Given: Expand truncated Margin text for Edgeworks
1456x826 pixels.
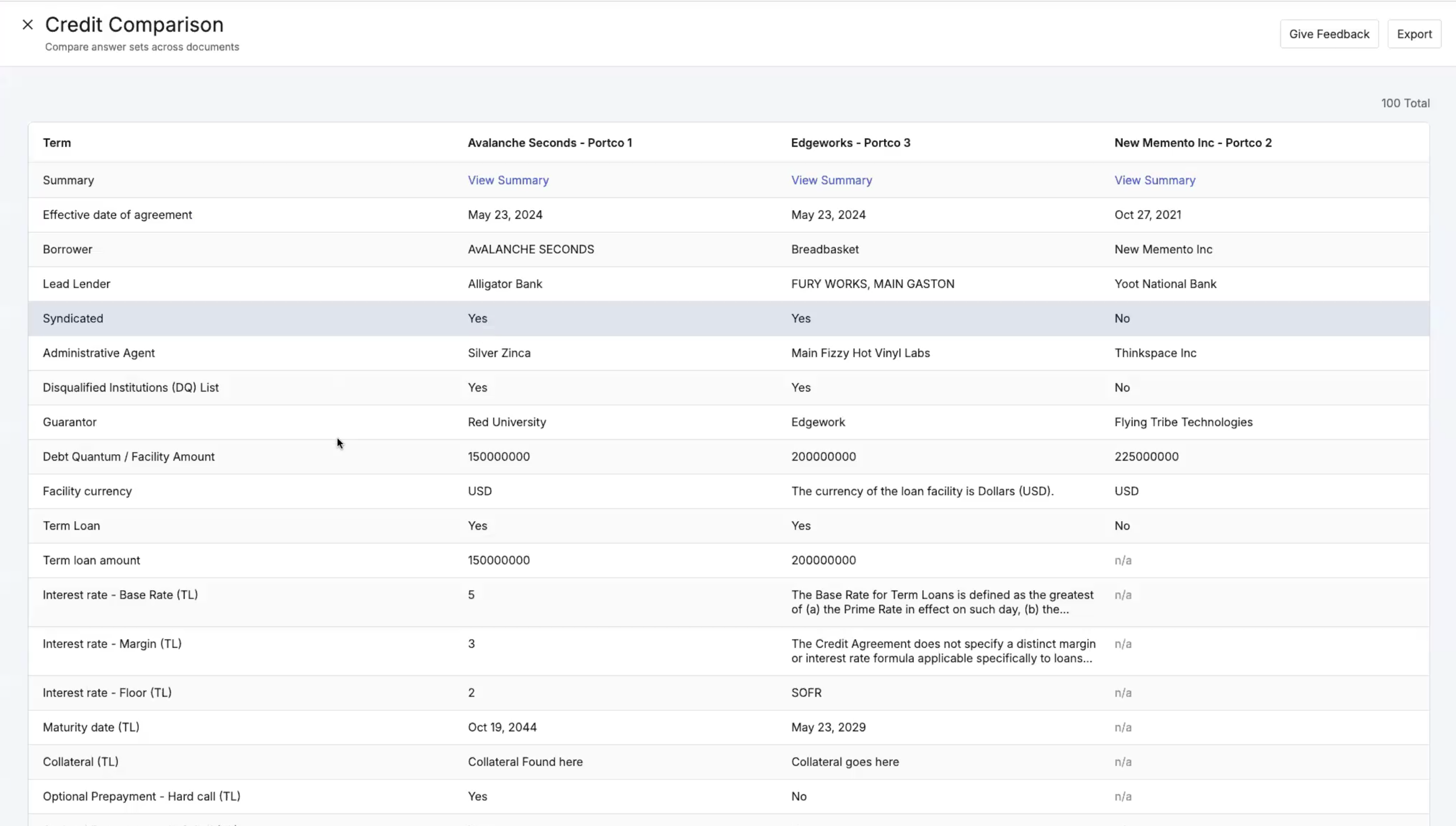Looking at the screenshot, I should click(x=942, y=651).
